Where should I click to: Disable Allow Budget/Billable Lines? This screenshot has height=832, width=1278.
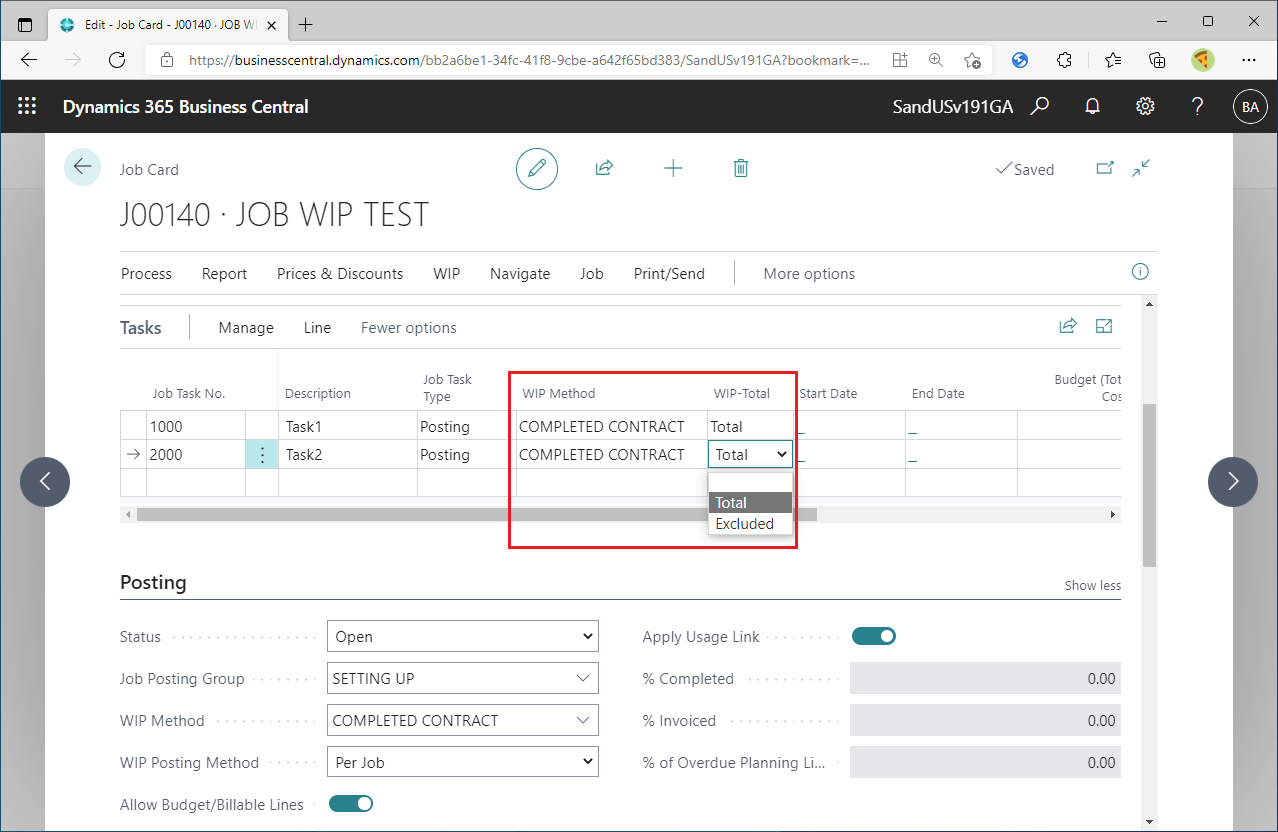click(350, 803)
